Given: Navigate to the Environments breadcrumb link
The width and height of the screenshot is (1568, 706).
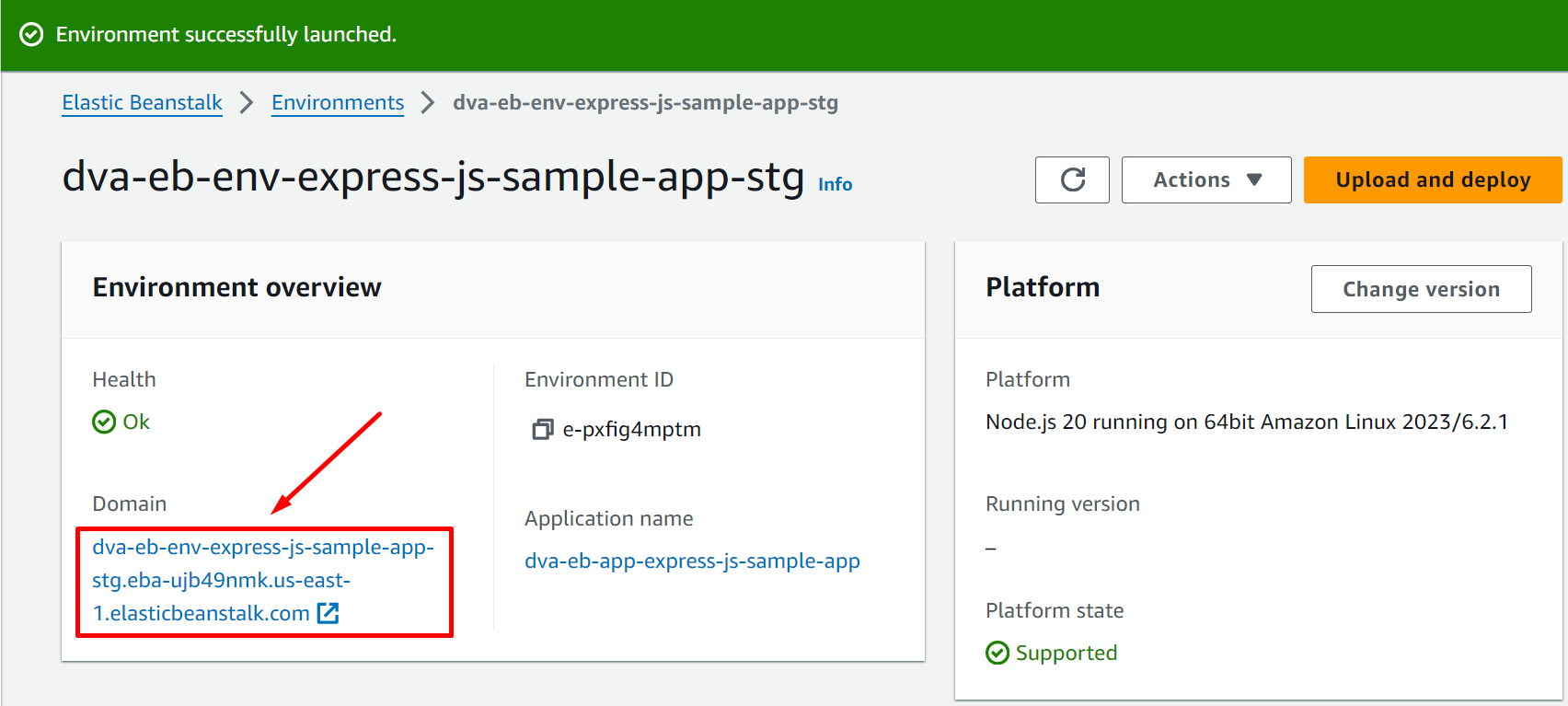Looking at the screenshot, I should point(338,102).
